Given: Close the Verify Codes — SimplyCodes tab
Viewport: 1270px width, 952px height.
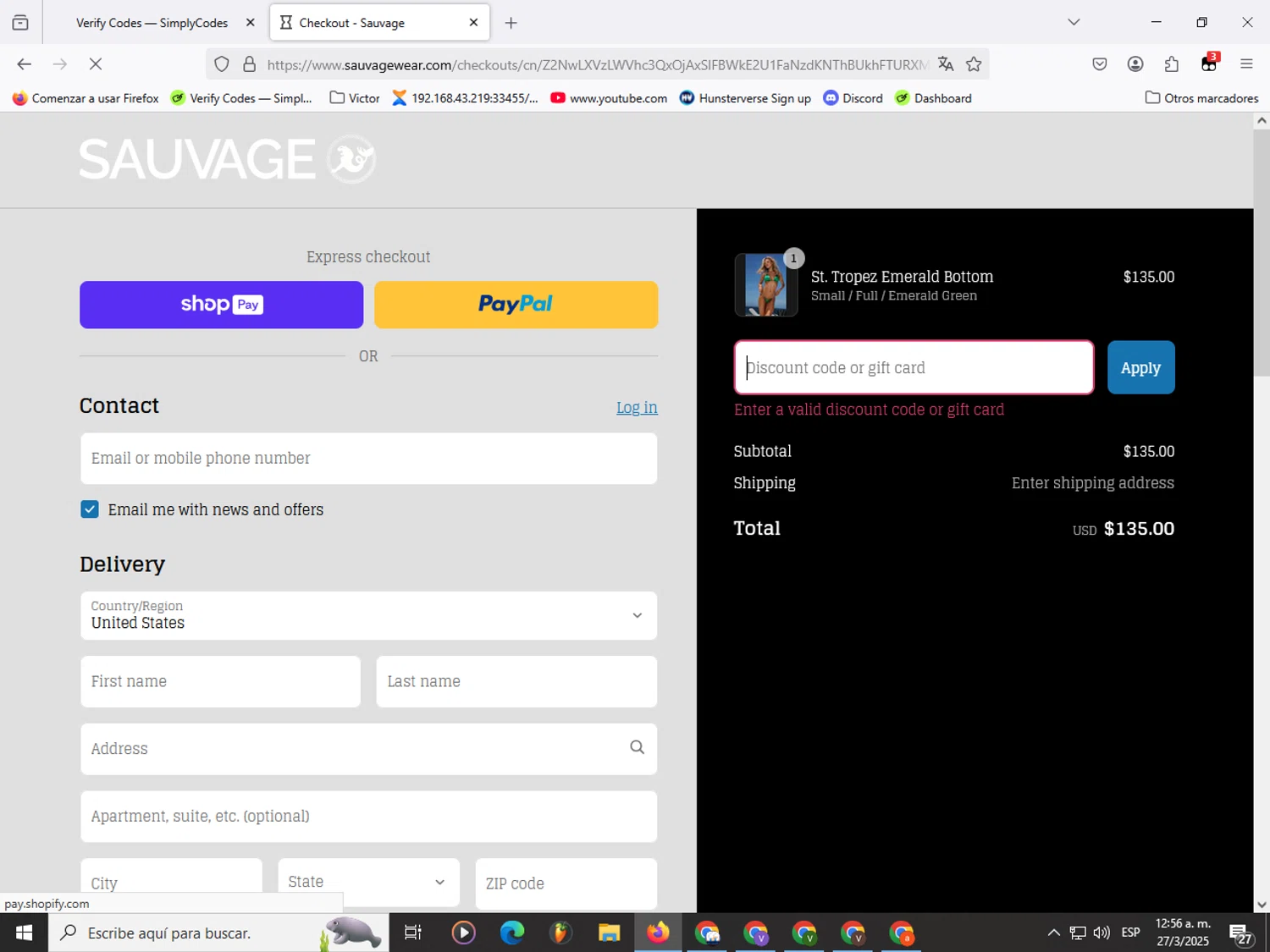Looking at the screenshot, I should tap(250, 23).
